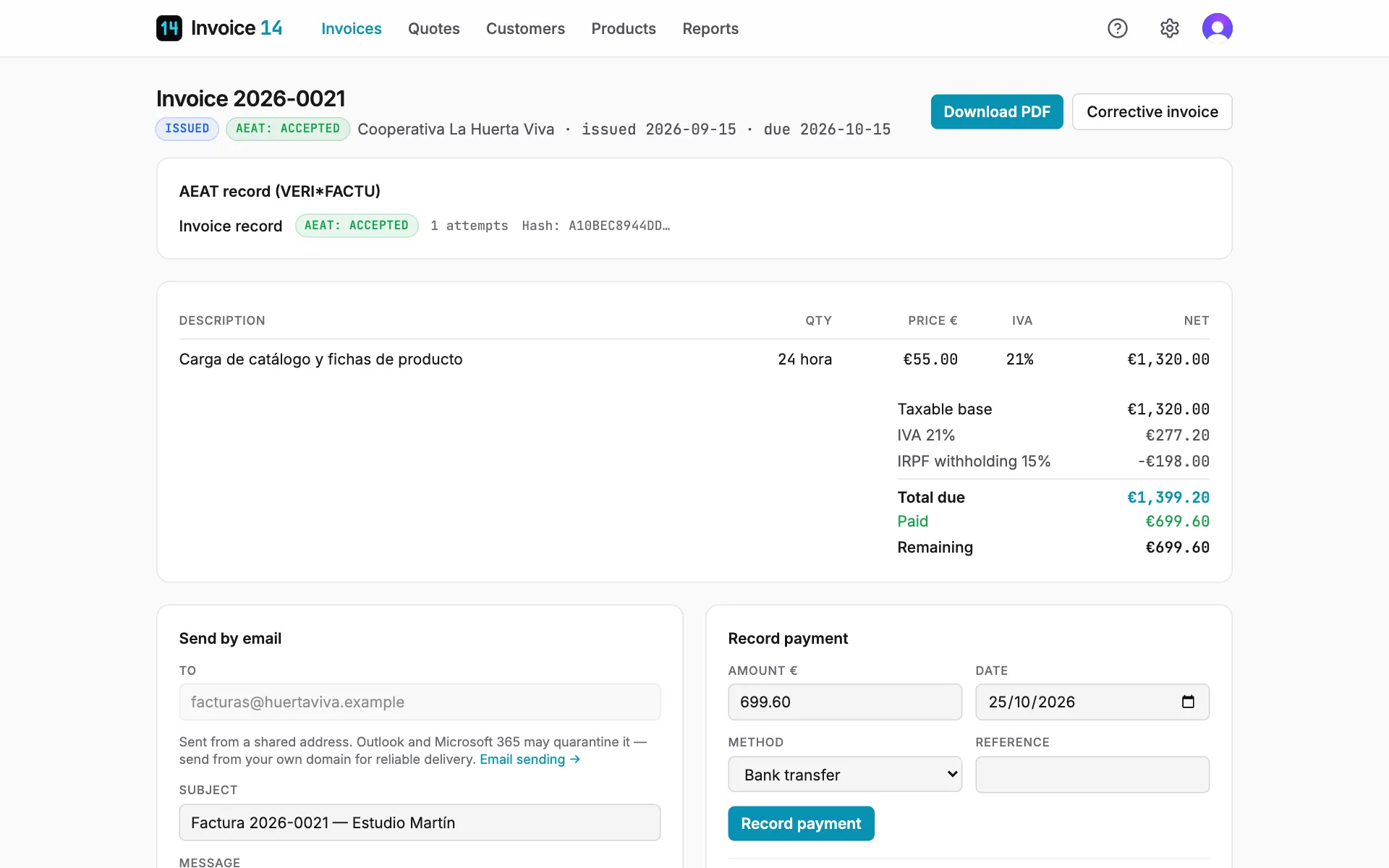Click the Remaining amount €699.60
The width and height of the screenshot is (1389, 868).
1178,547
